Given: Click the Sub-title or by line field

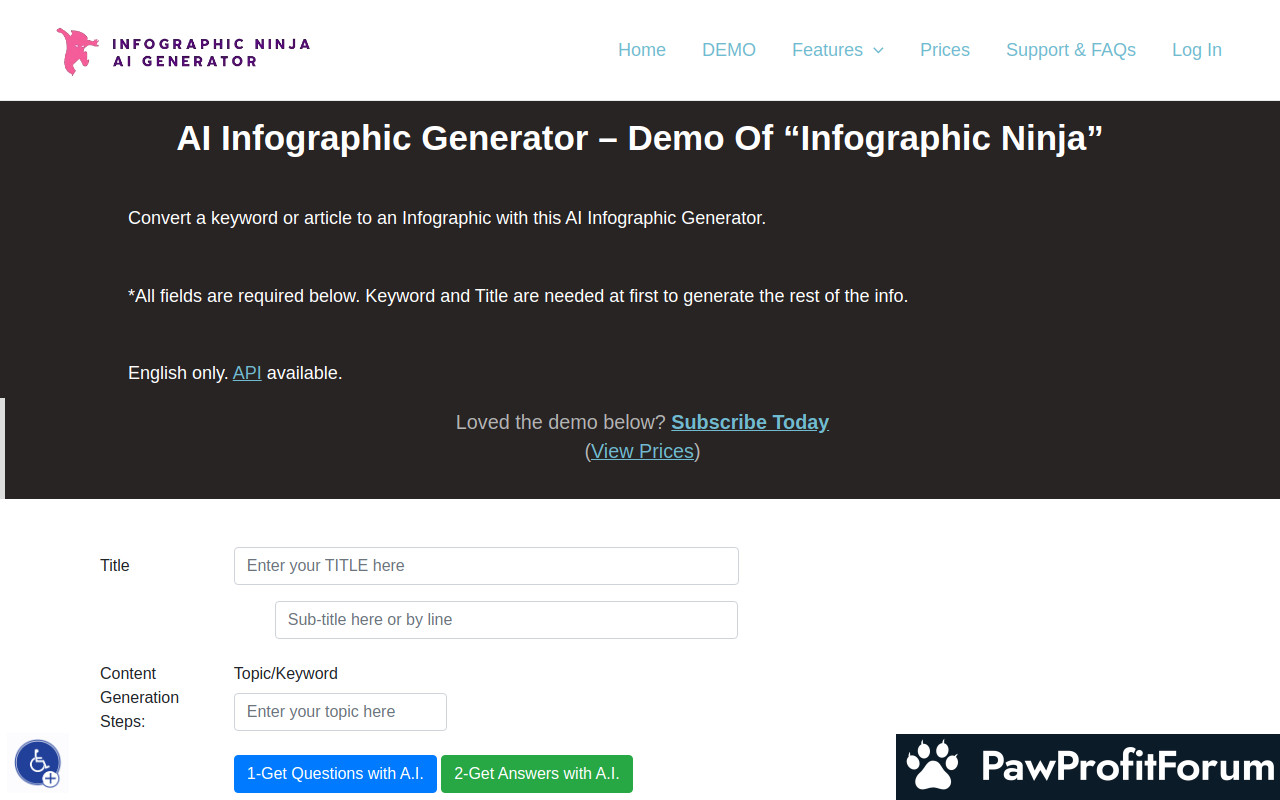Looking at the screenshot, I should (x=506, y=620).
